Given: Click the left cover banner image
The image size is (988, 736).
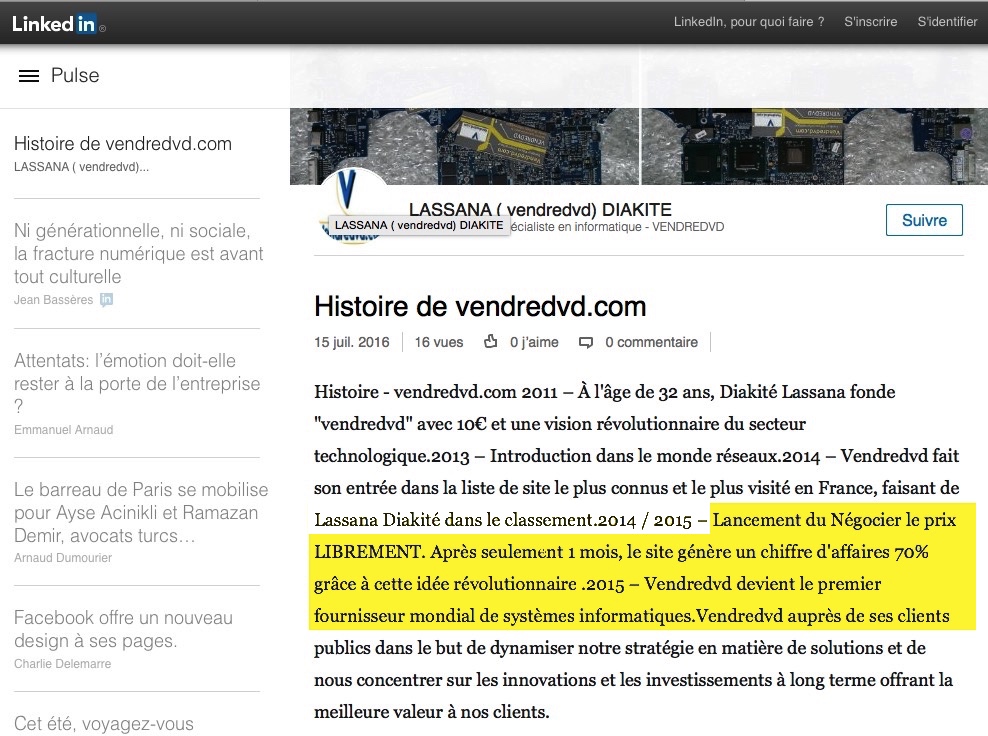Looking at the screenshot, I should pos(464,146).
